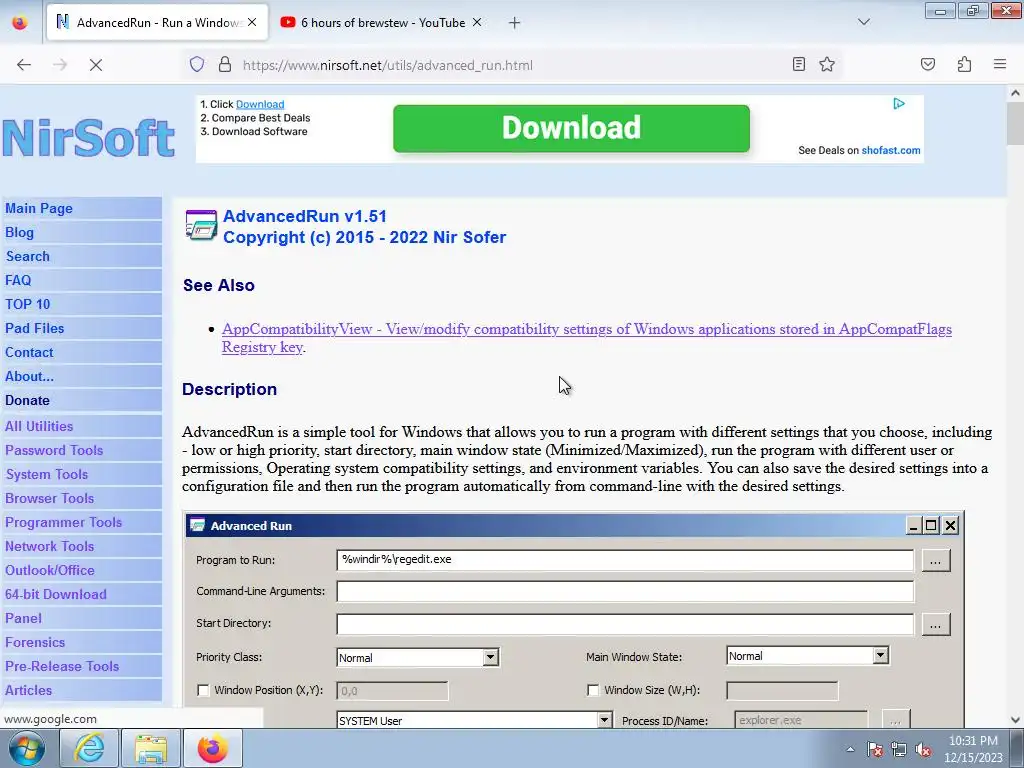Open the Main Window State dropdown
Viewport: 1024px width, 768px height.
[808, 656]
